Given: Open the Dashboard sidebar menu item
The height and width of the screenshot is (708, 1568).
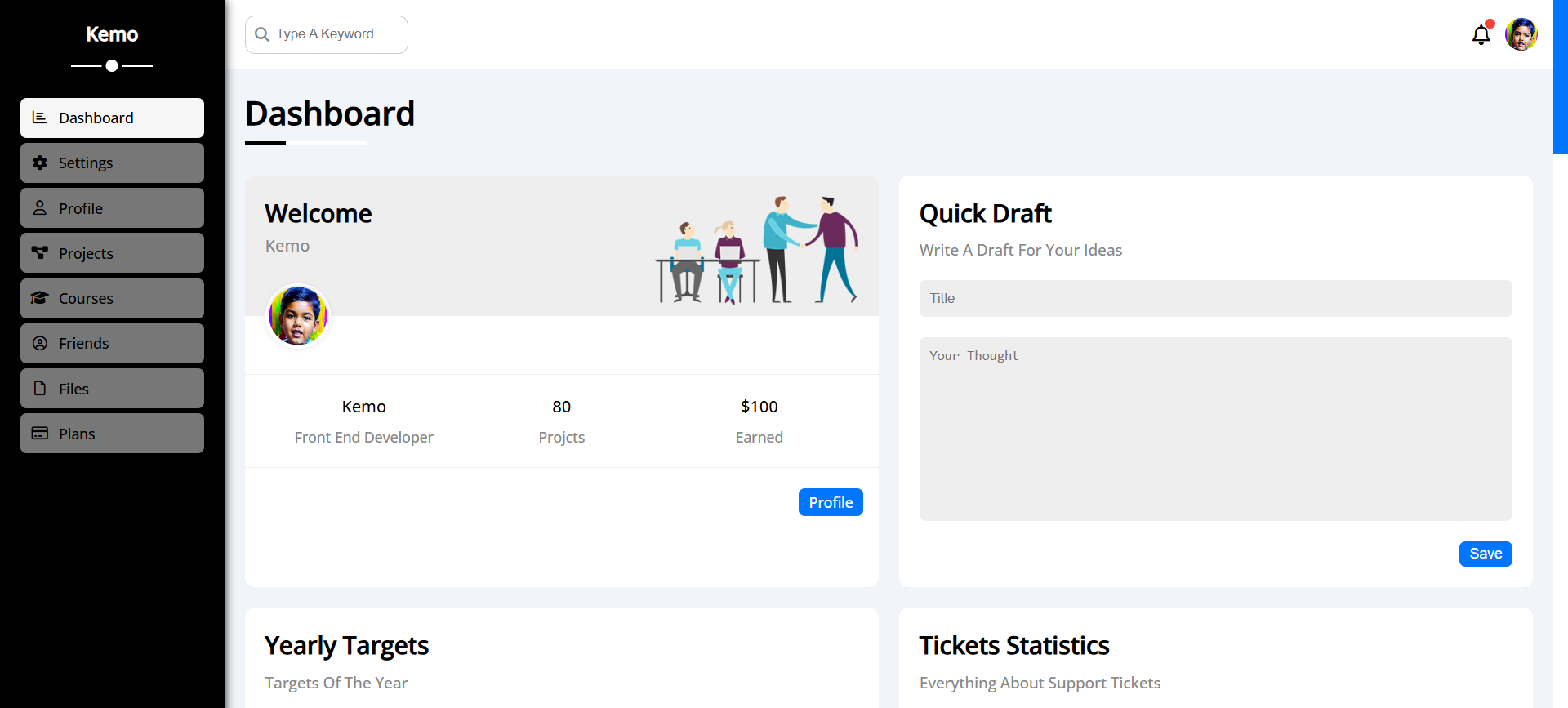Looking at the screenshot, I should (112, 118).
